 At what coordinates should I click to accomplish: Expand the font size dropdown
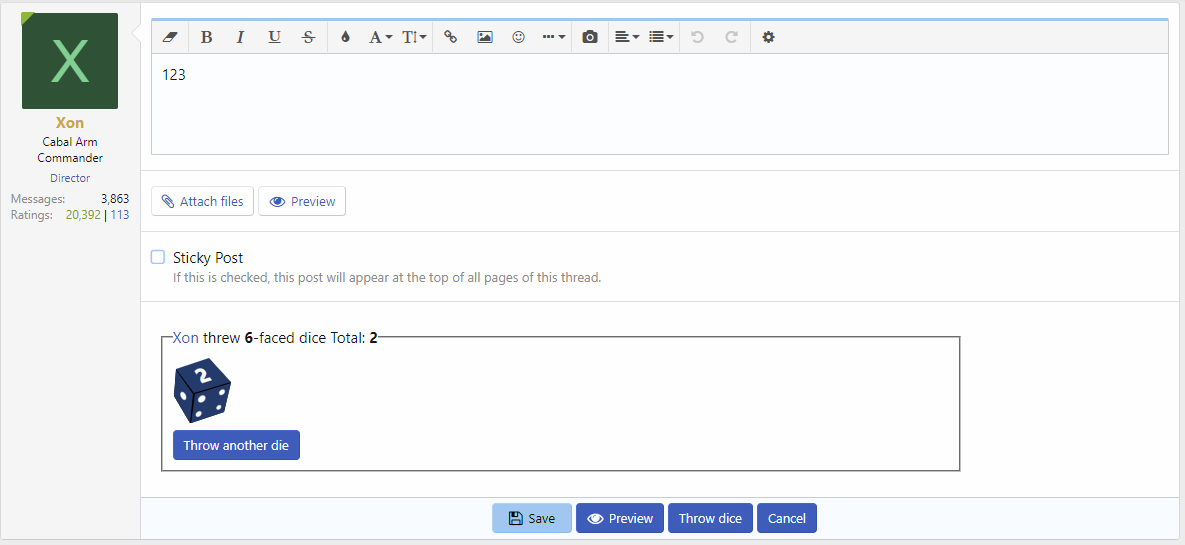click(x=414, y=37)
